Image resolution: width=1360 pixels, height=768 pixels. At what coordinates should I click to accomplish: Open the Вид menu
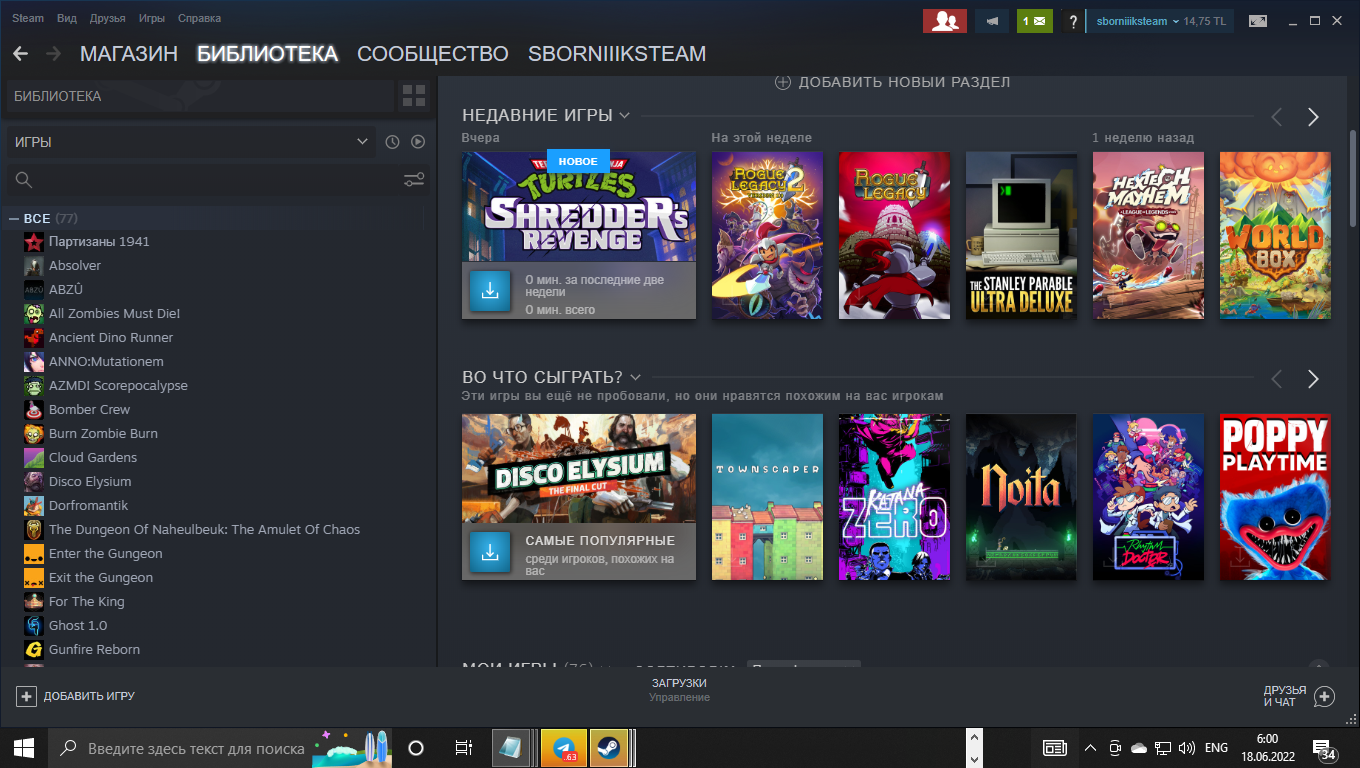click(66, 19)
